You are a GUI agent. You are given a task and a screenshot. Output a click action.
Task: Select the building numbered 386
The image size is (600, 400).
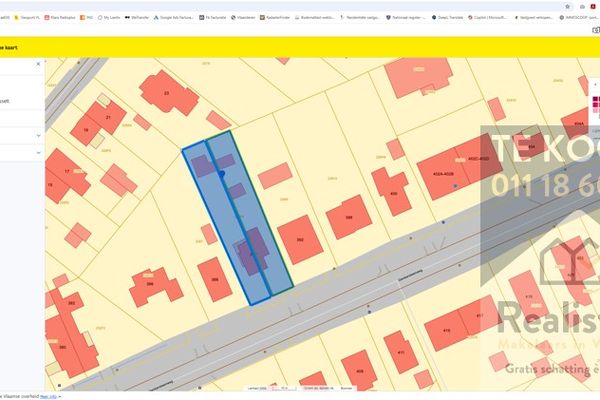[152, 285]
